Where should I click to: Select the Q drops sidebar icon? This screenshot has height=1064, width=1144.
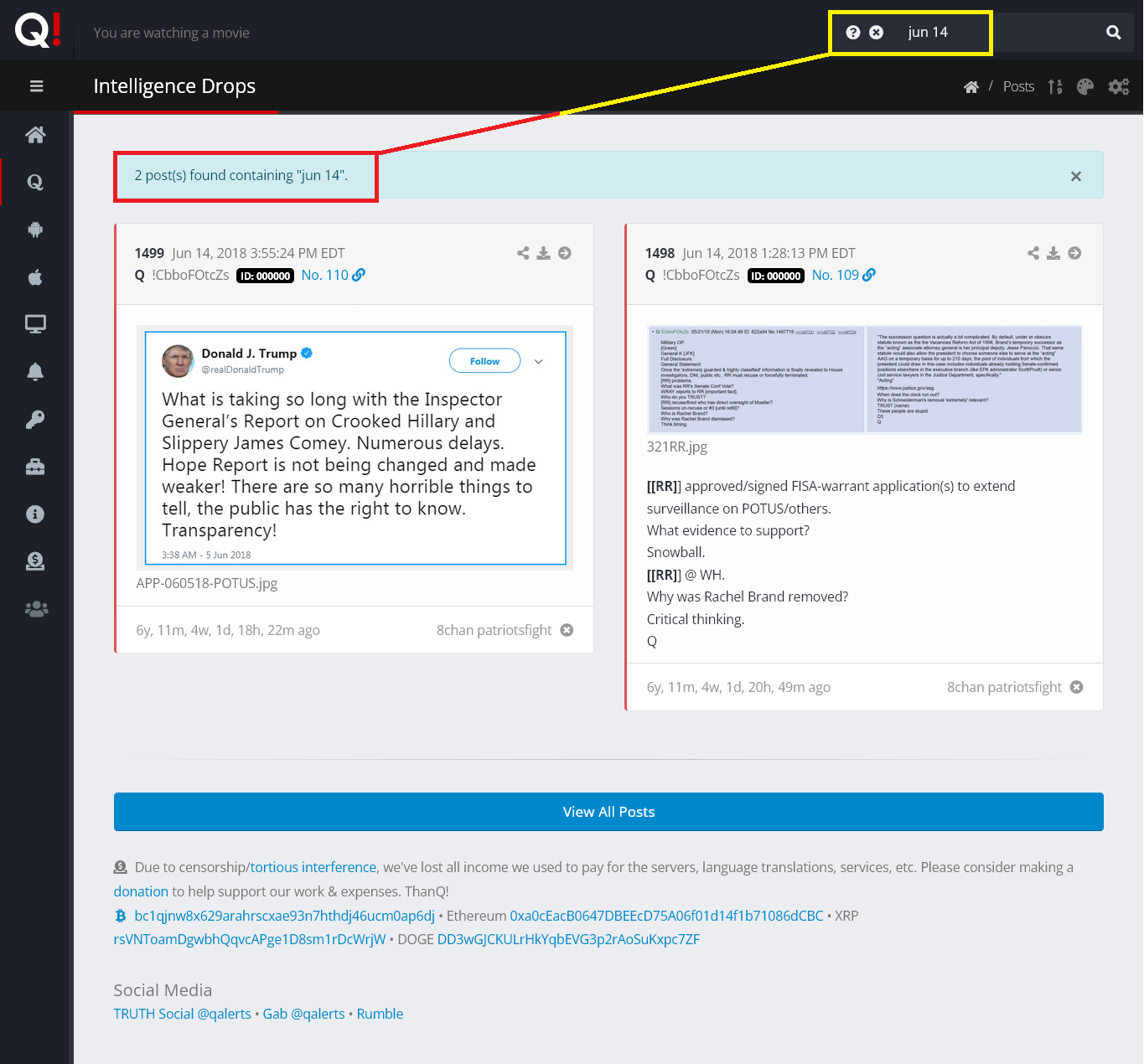click(x=35, y=182)
